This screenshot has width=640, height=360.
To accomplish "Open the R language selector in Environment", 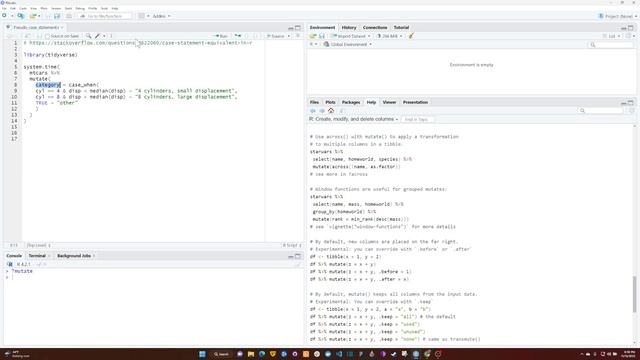I will (313, 44).
